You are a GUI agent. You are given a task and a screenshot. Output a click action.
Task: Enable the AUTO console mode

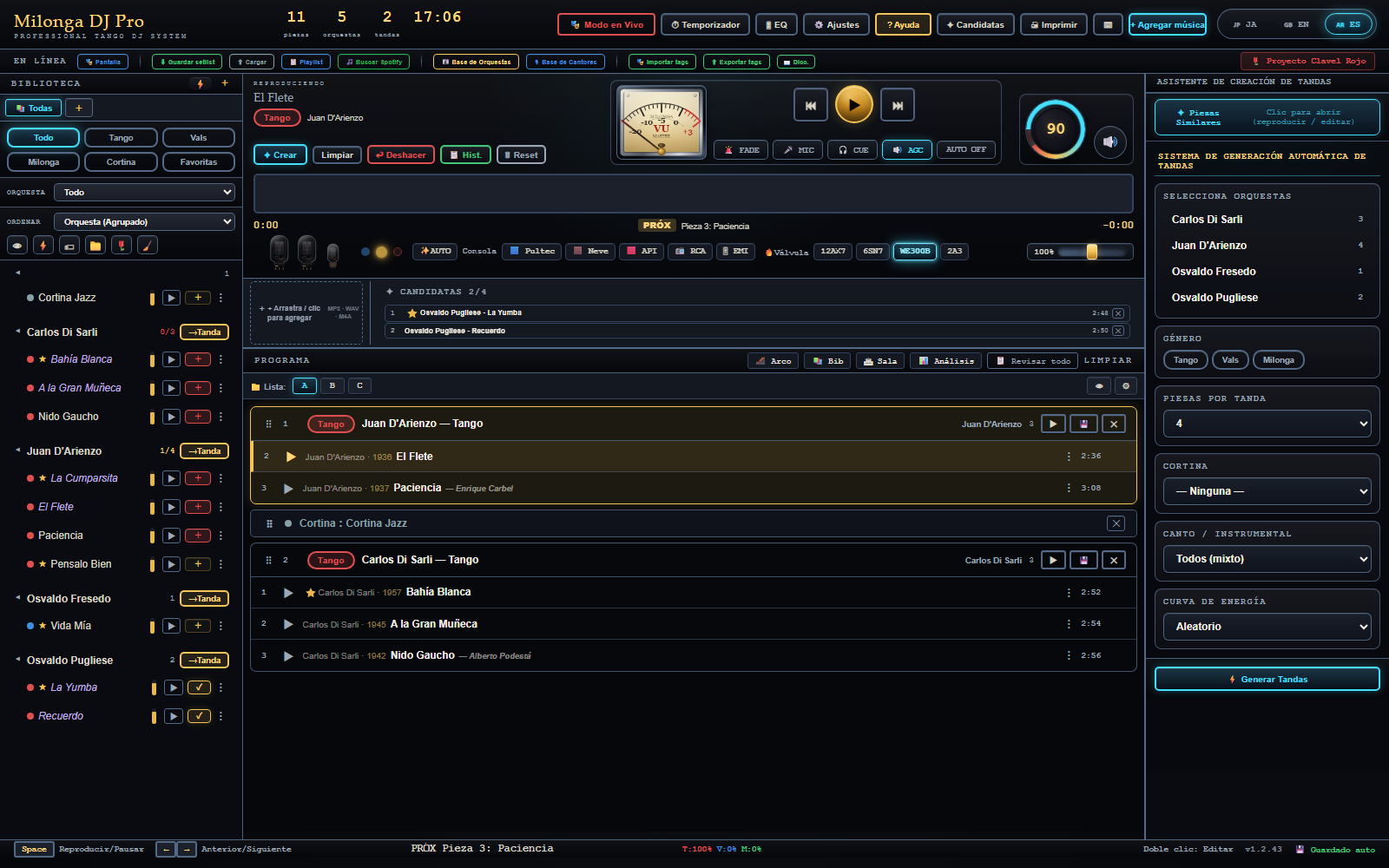(435, 251)
